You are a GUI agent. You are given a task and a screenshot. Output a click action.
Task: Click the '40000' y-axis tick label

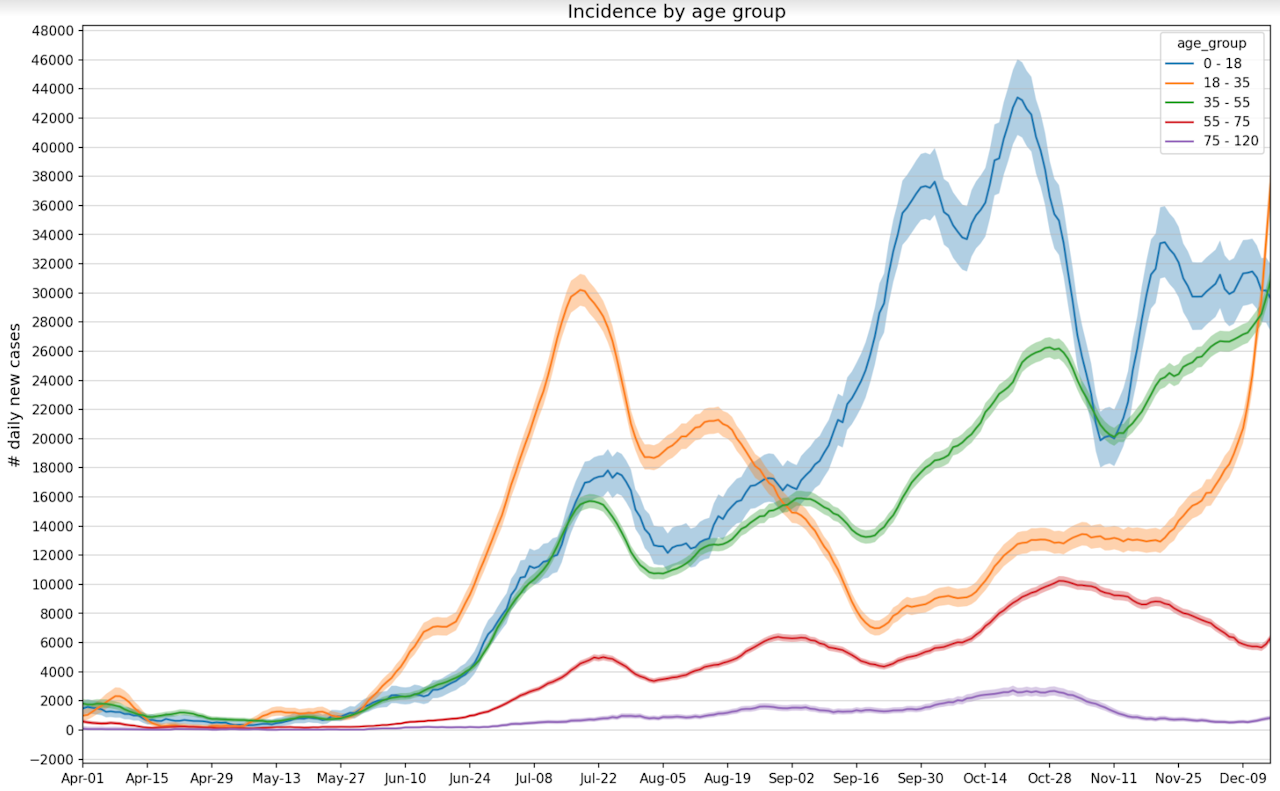53,147
